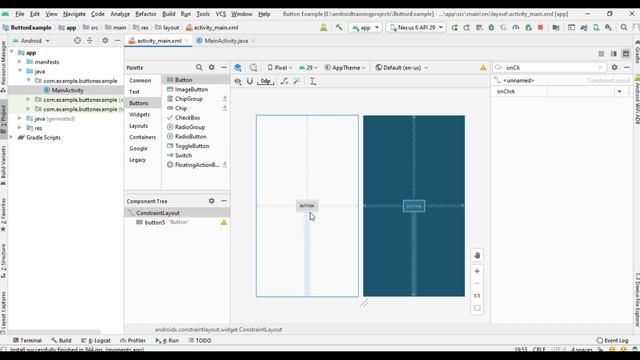Open the Nexus 6 API 29 device dropdown

pos(416,27)
